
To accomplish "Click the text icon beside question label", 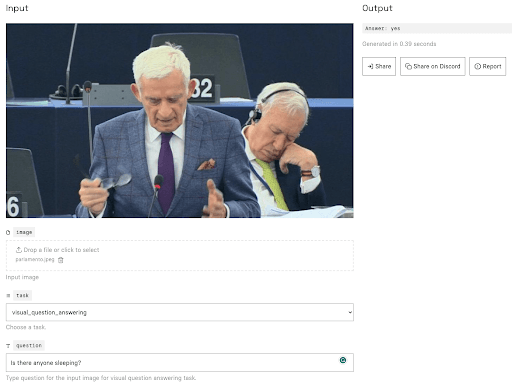I will pyautogui.click(x=8, y=346).
